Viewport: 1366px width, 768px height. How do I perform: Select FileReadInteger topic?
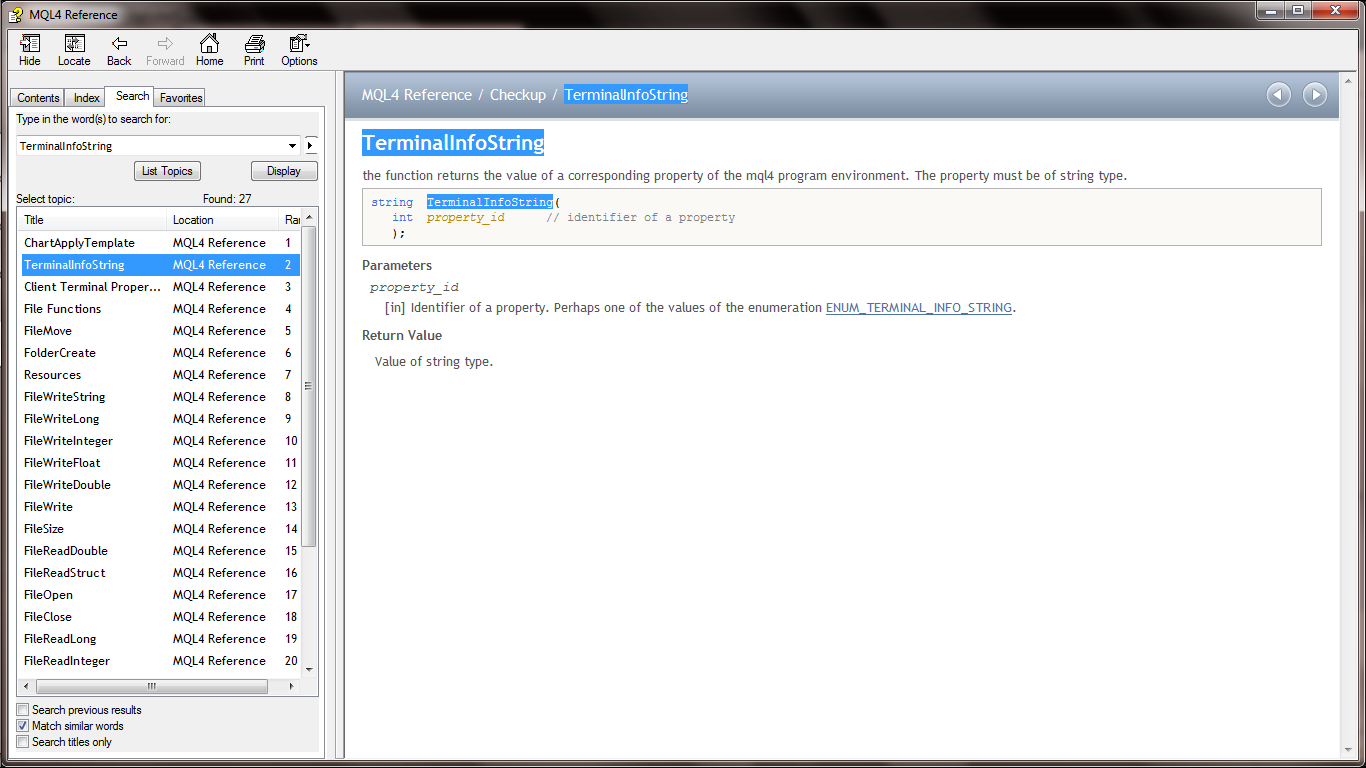click(160, 661)
